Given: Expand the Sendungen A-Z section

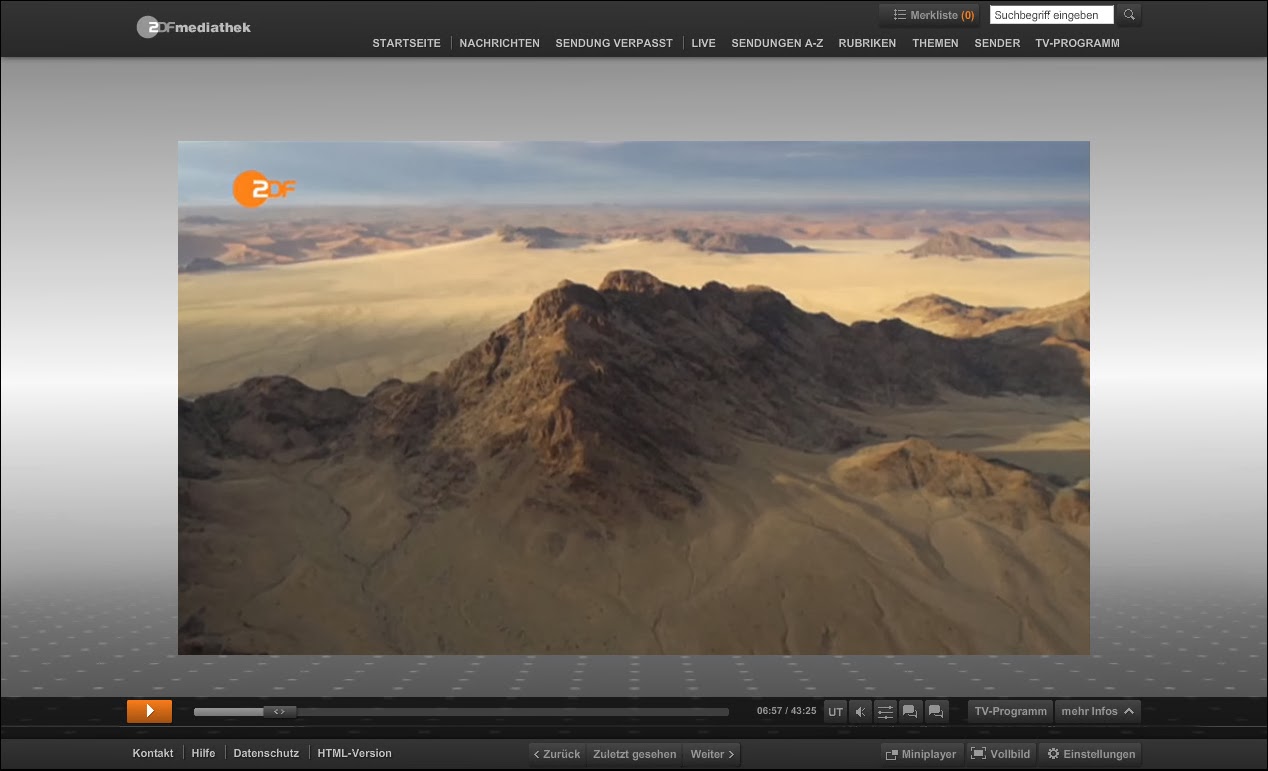Looking at the screenshot, I should pos(777,43).
